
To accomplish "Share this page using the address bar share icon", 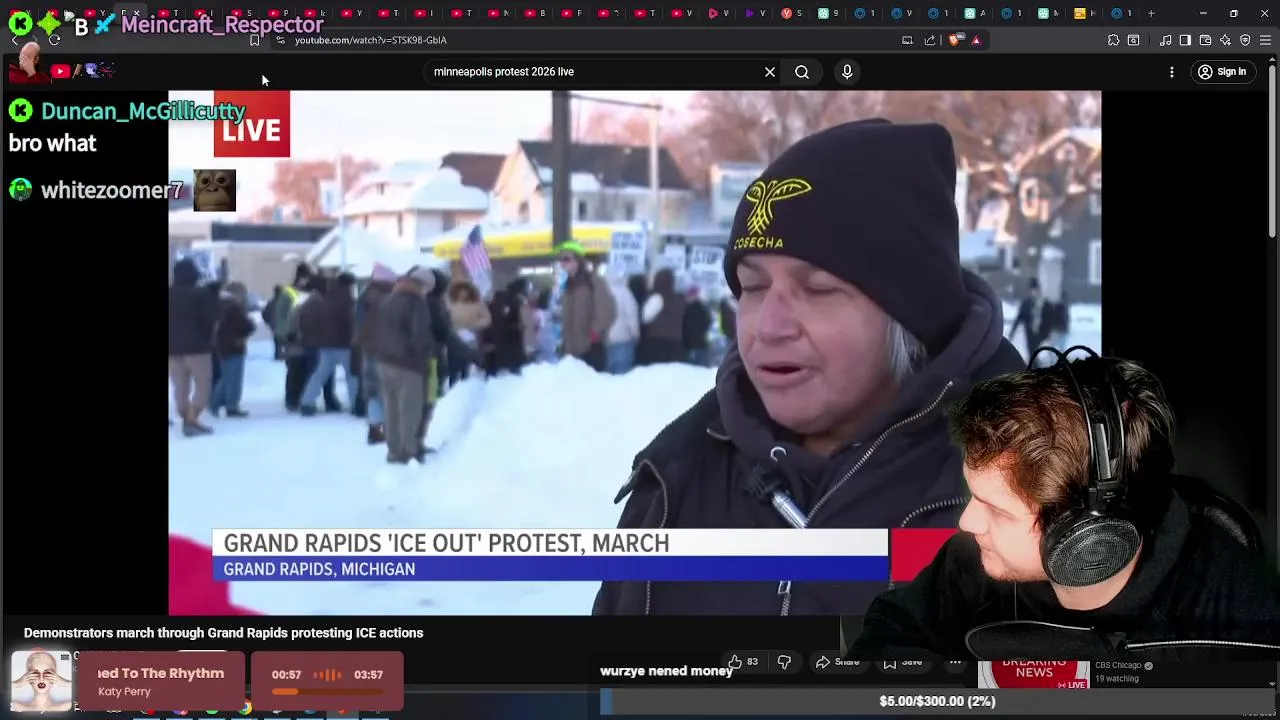I will click(x=930, y=40).
